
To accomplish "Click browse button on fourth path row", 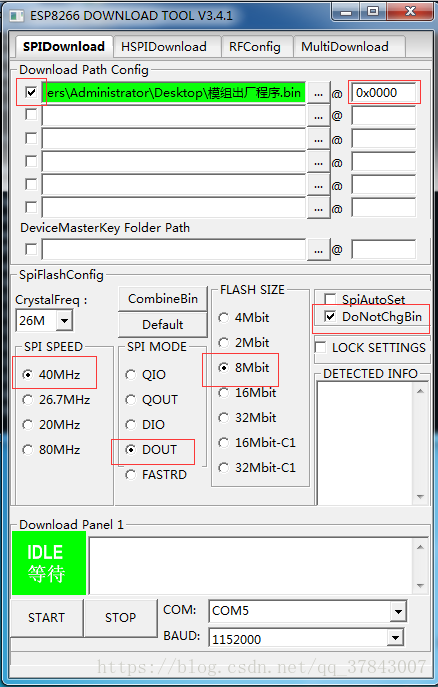I will (x=318, y=163).
